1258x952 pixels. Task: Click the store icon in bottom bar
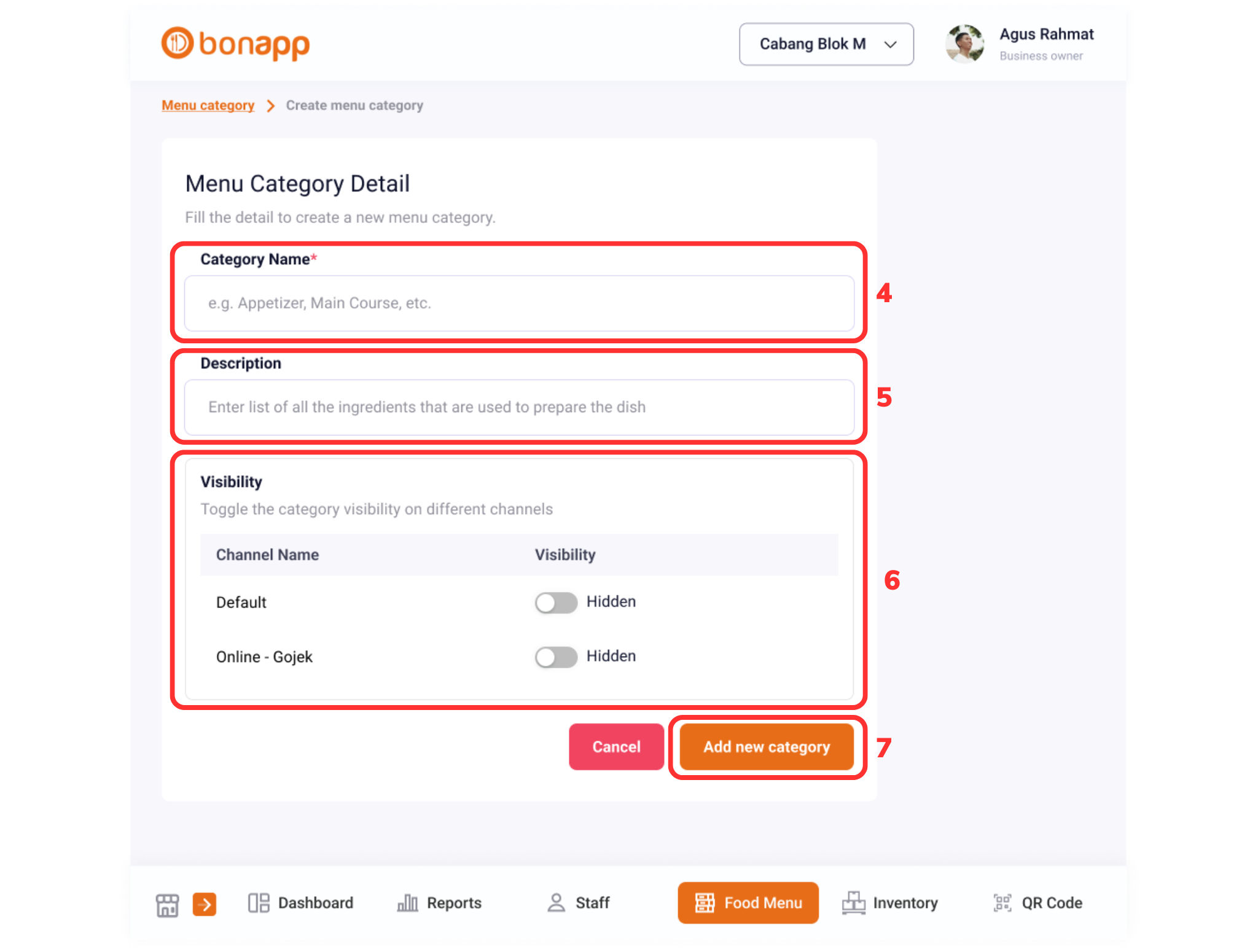pos(167,904)
